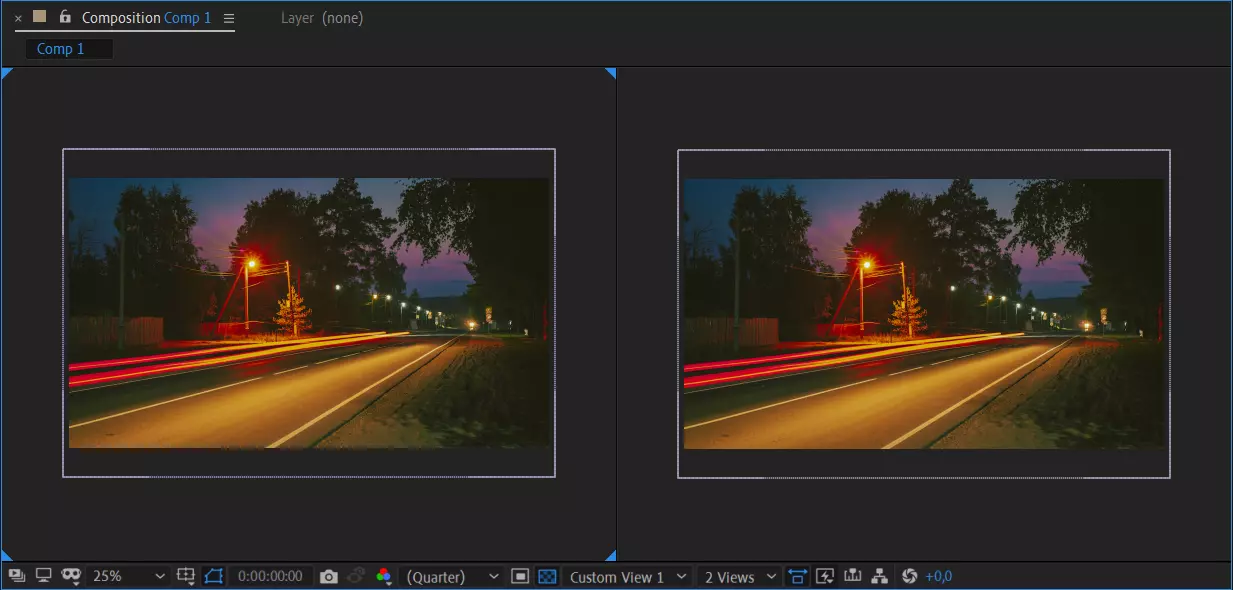Viewport: 1233px width, 590px height.
Task: Open Mask and Shape Path Visibility goggles
Action: (x=71, y=576)
